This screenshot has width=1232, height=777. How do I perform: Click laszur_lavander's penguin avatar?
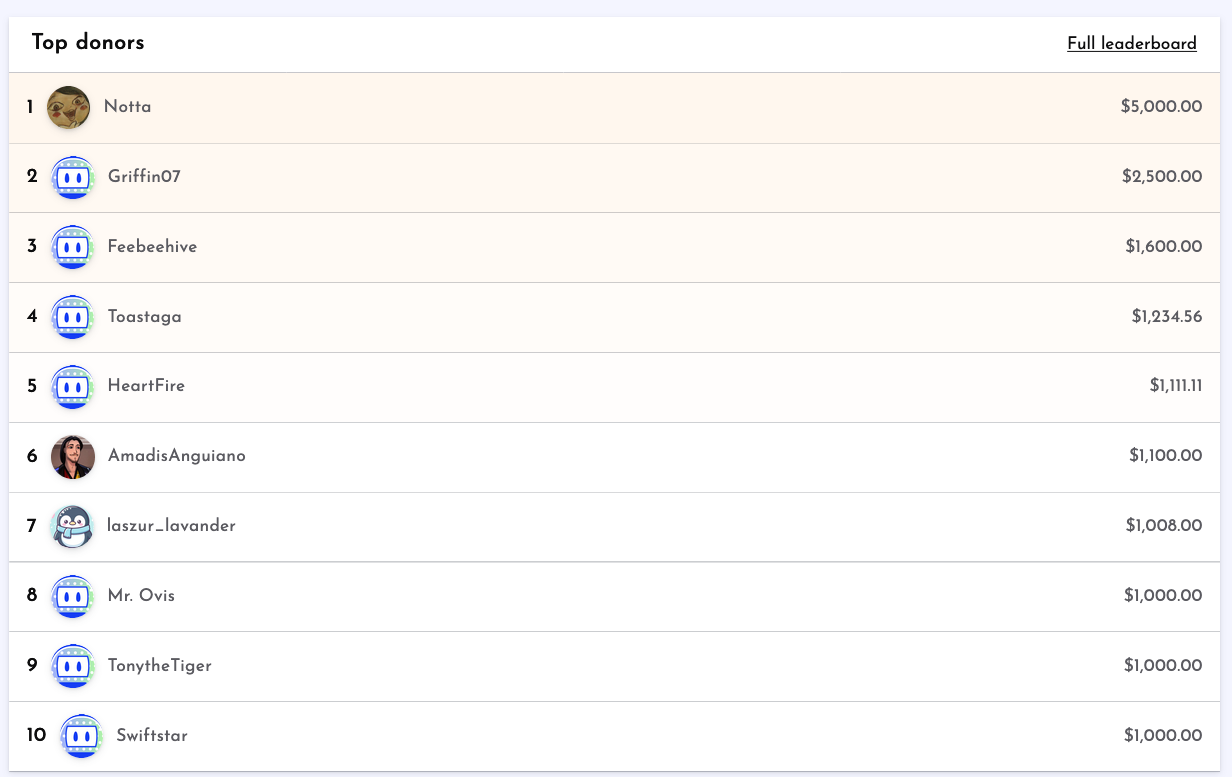[72, 526]
